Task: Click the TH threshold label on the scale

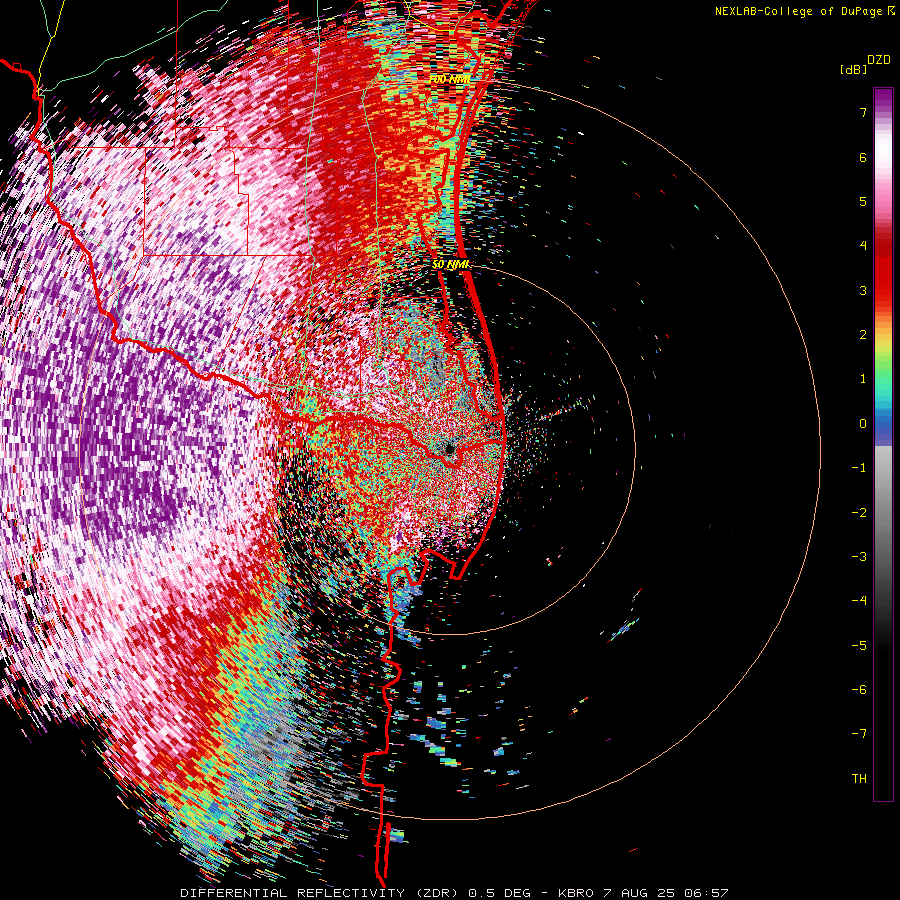Action: 859,779
